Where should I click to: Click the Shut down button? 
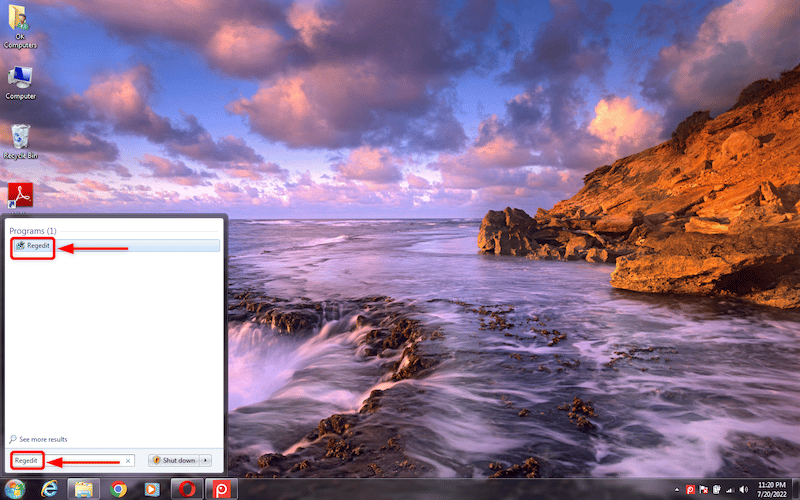pos(174,460)
